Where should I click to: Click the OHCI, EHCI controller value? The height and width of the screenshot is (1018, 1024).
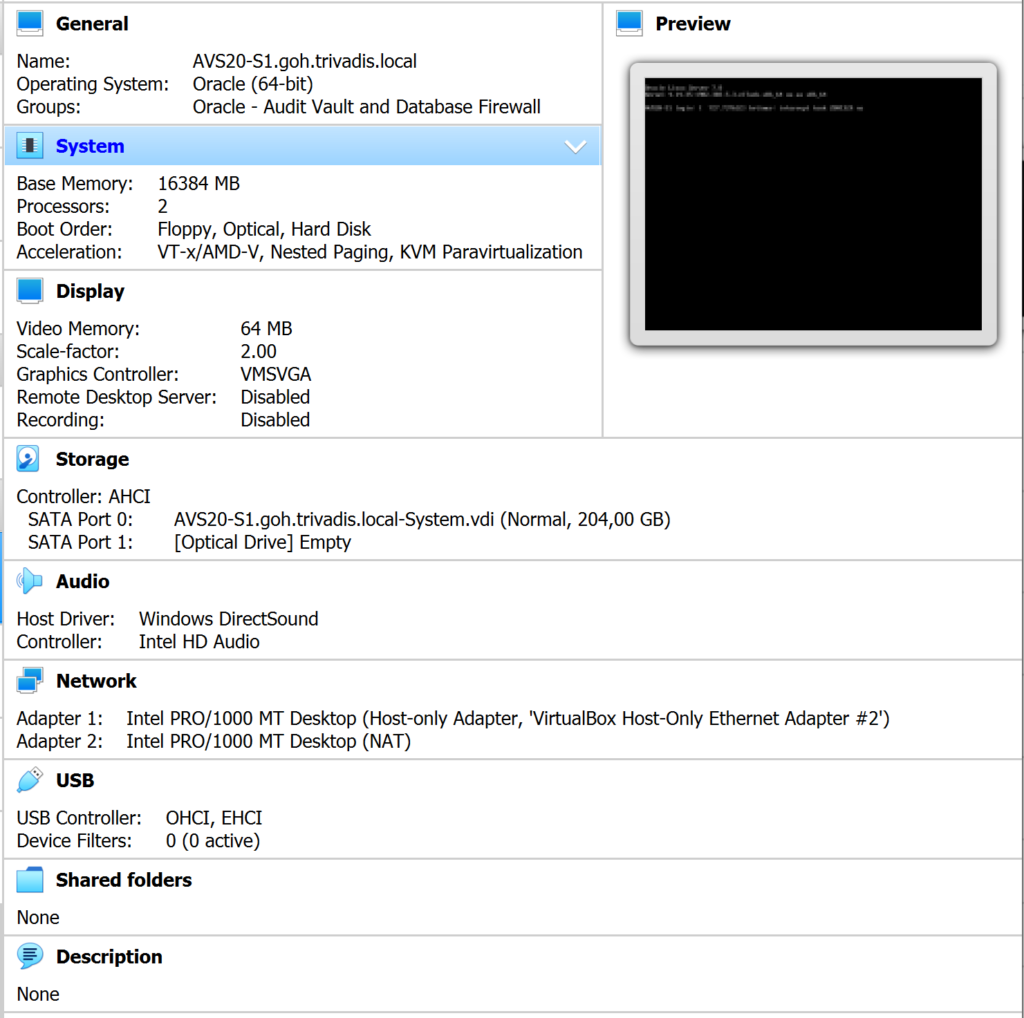[214, 818]
